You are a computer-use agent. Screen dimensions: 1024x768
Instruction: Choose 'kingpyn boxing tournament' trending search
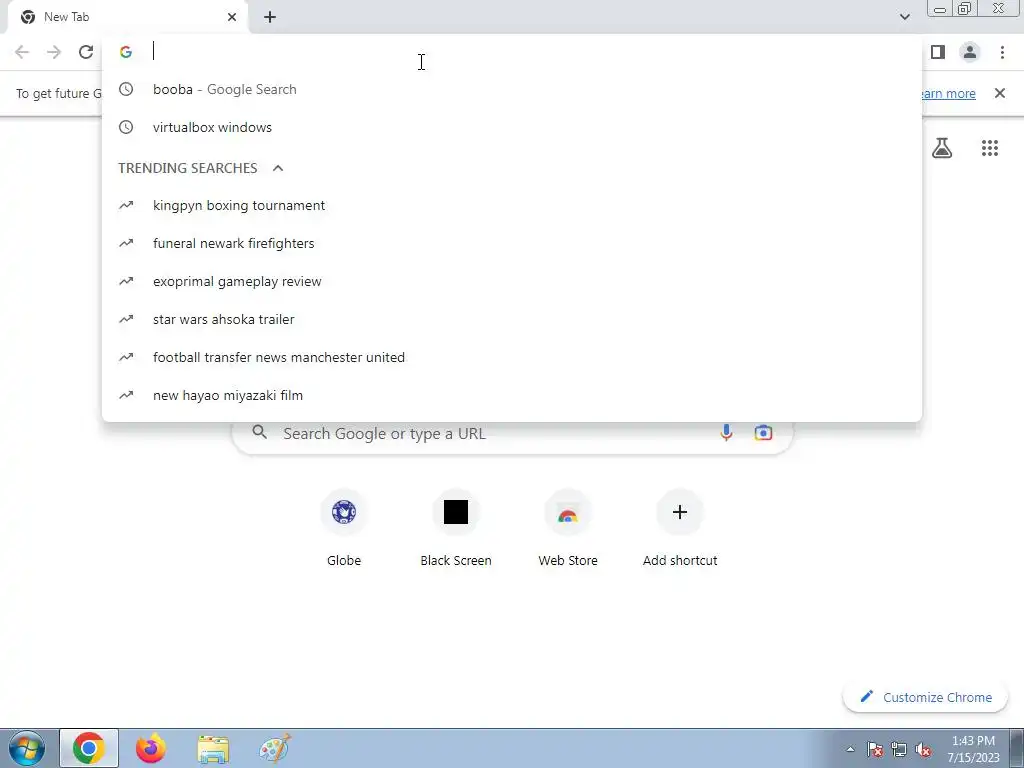pos(512,205)
